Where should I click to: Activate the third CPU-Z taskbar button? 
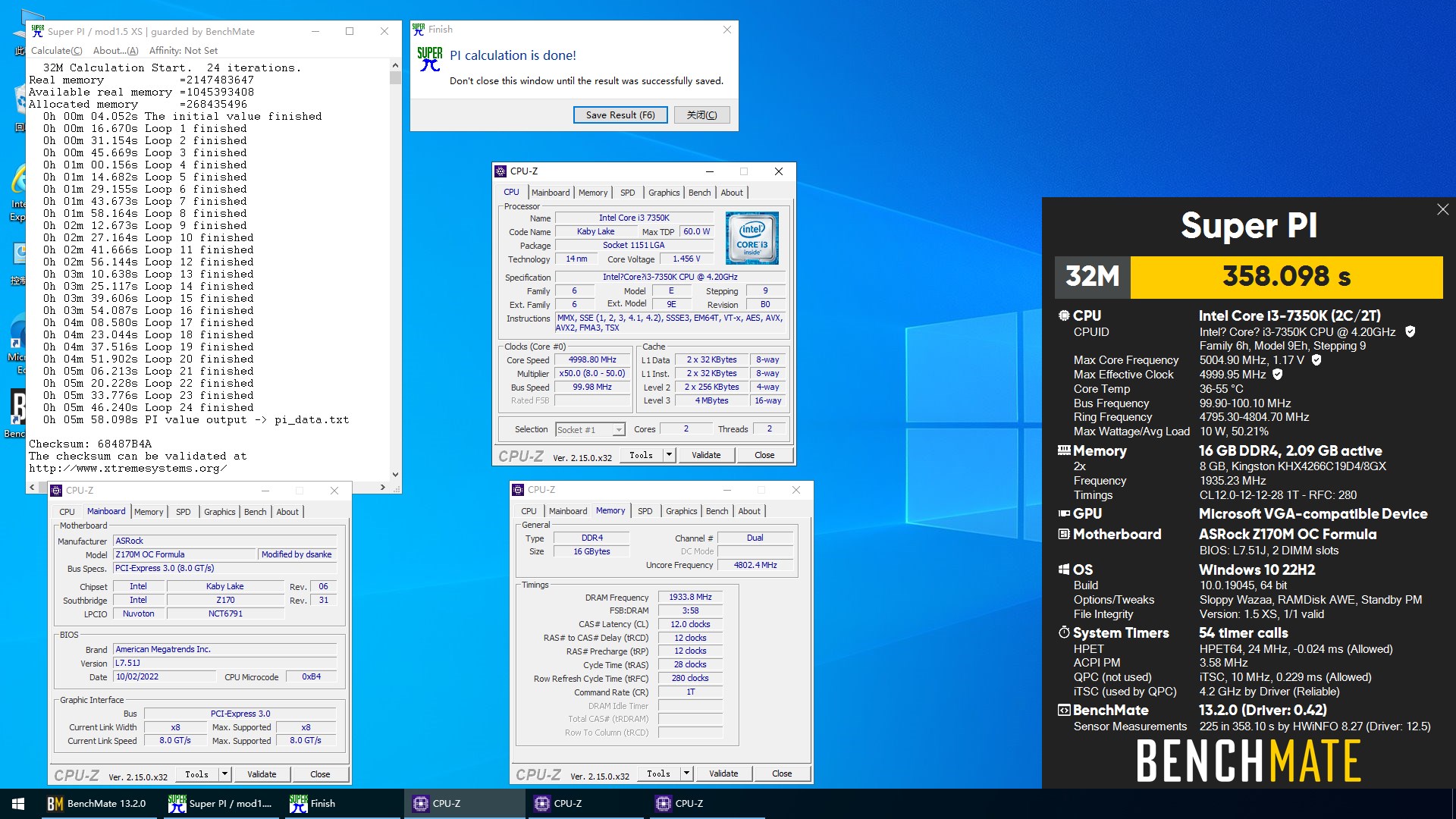(x=707, y=804)
